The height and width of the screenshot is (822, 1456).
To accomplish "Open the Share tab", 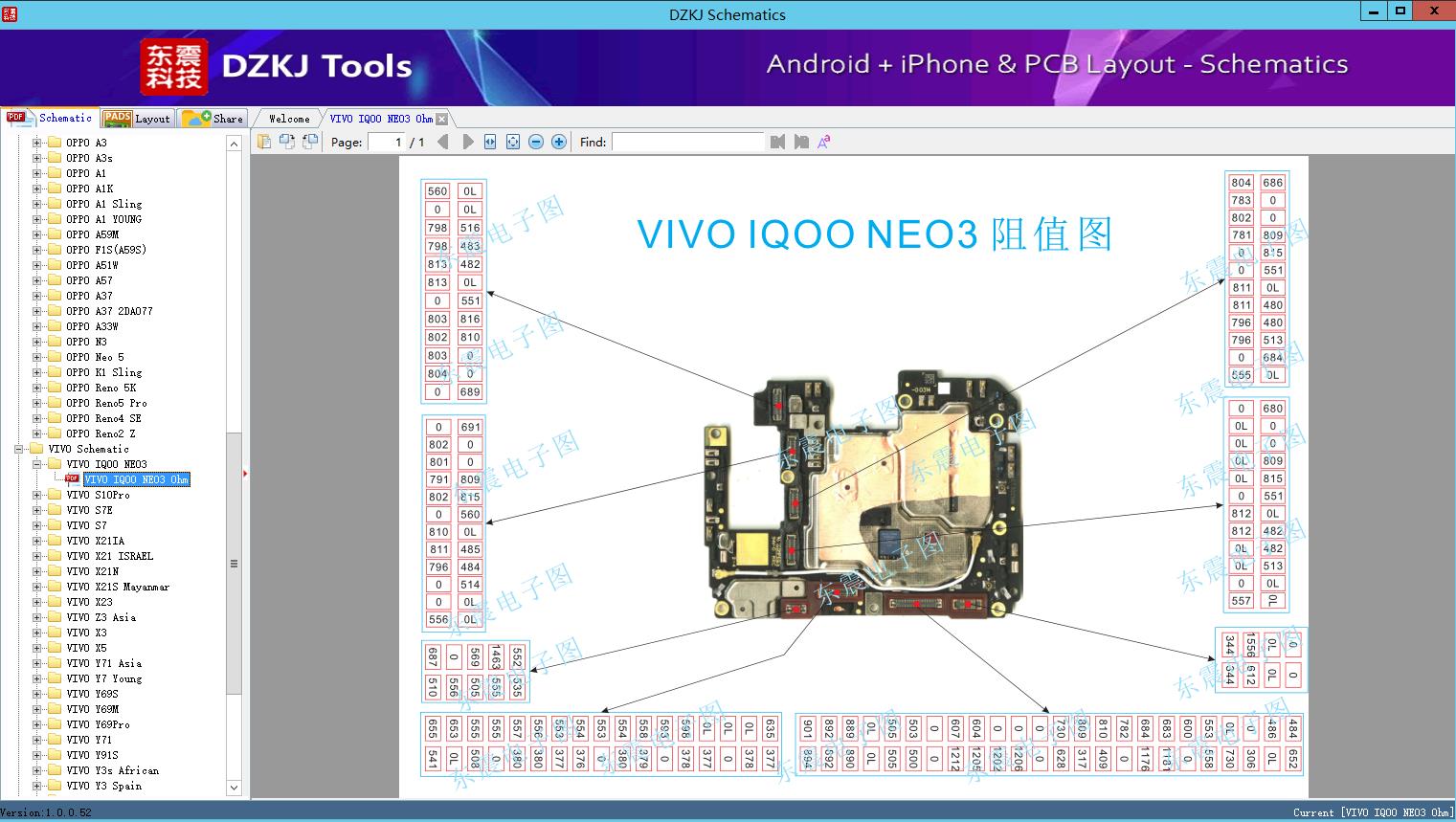I will 213,119.
